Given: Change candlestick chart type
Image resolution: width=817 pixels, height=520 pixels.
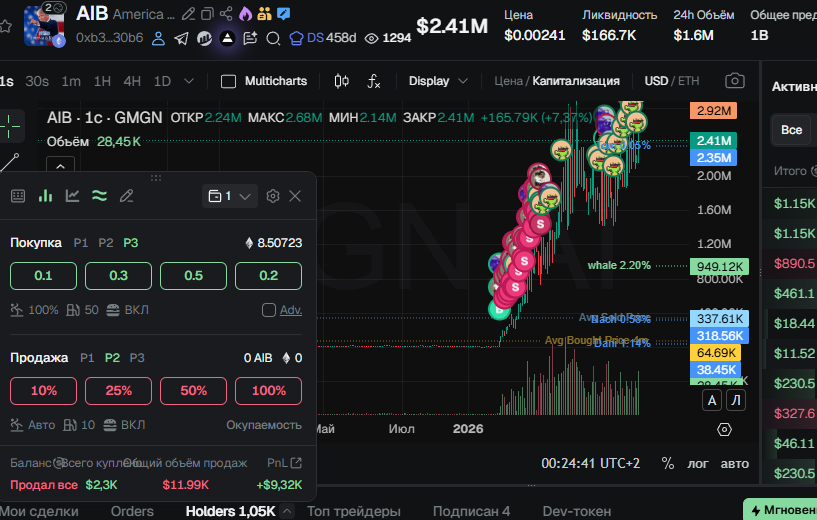Looking at the screenshot, I should coord(342,81).
